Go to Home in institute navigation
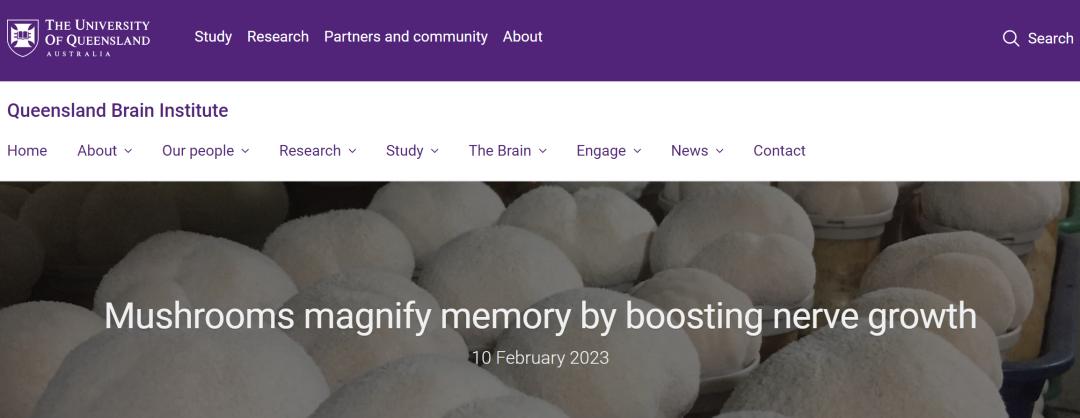Viewport: 1080px width, 418px height. (27, 151)
